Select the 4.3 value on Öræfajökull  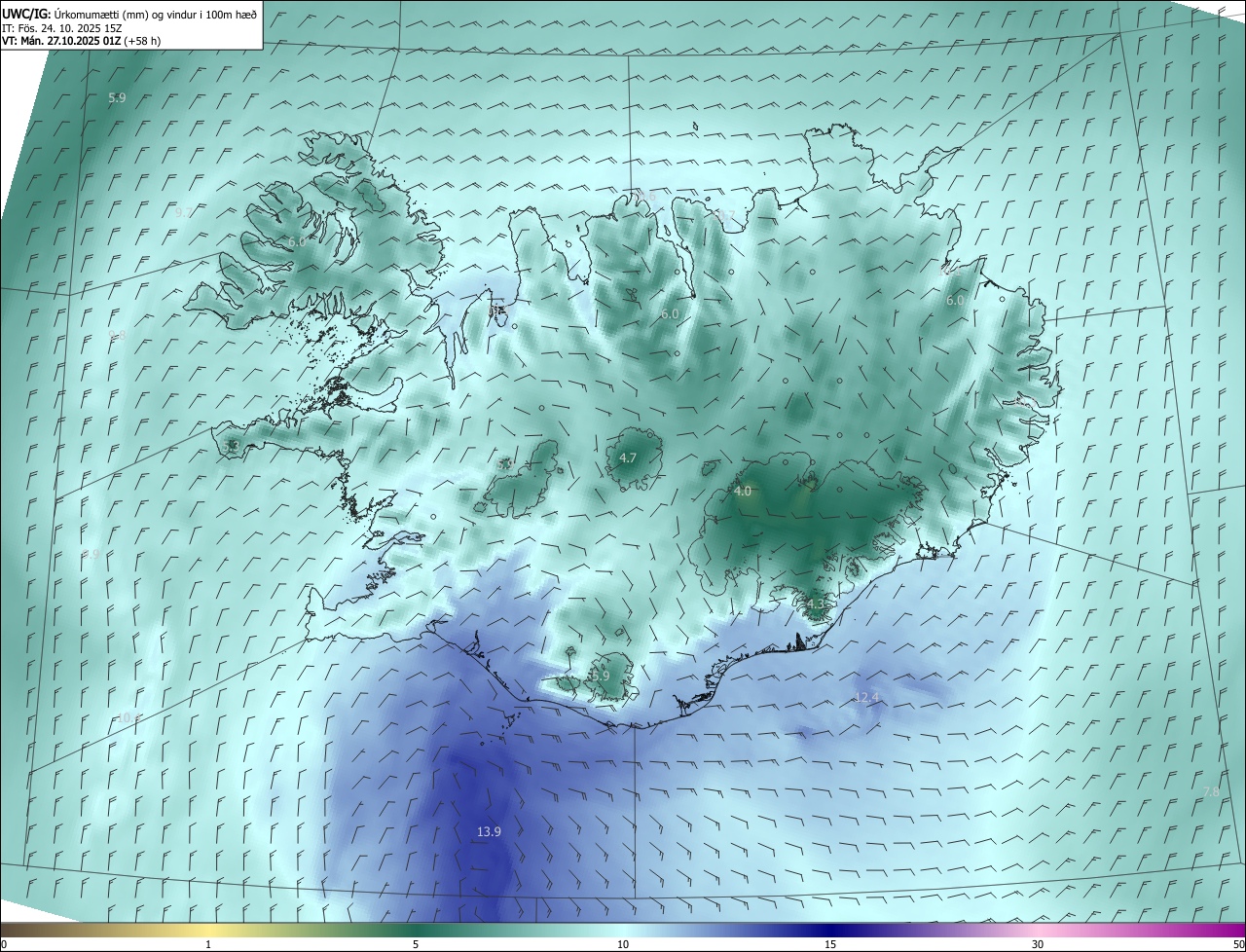816,604
